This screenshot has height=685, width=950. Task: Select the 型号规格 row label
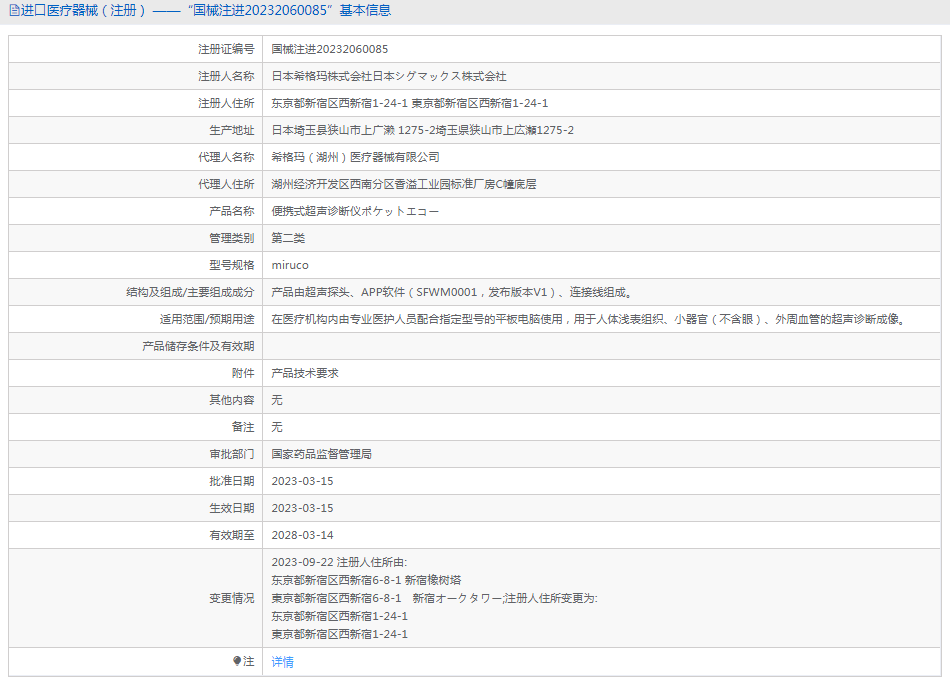coord(231,265)
